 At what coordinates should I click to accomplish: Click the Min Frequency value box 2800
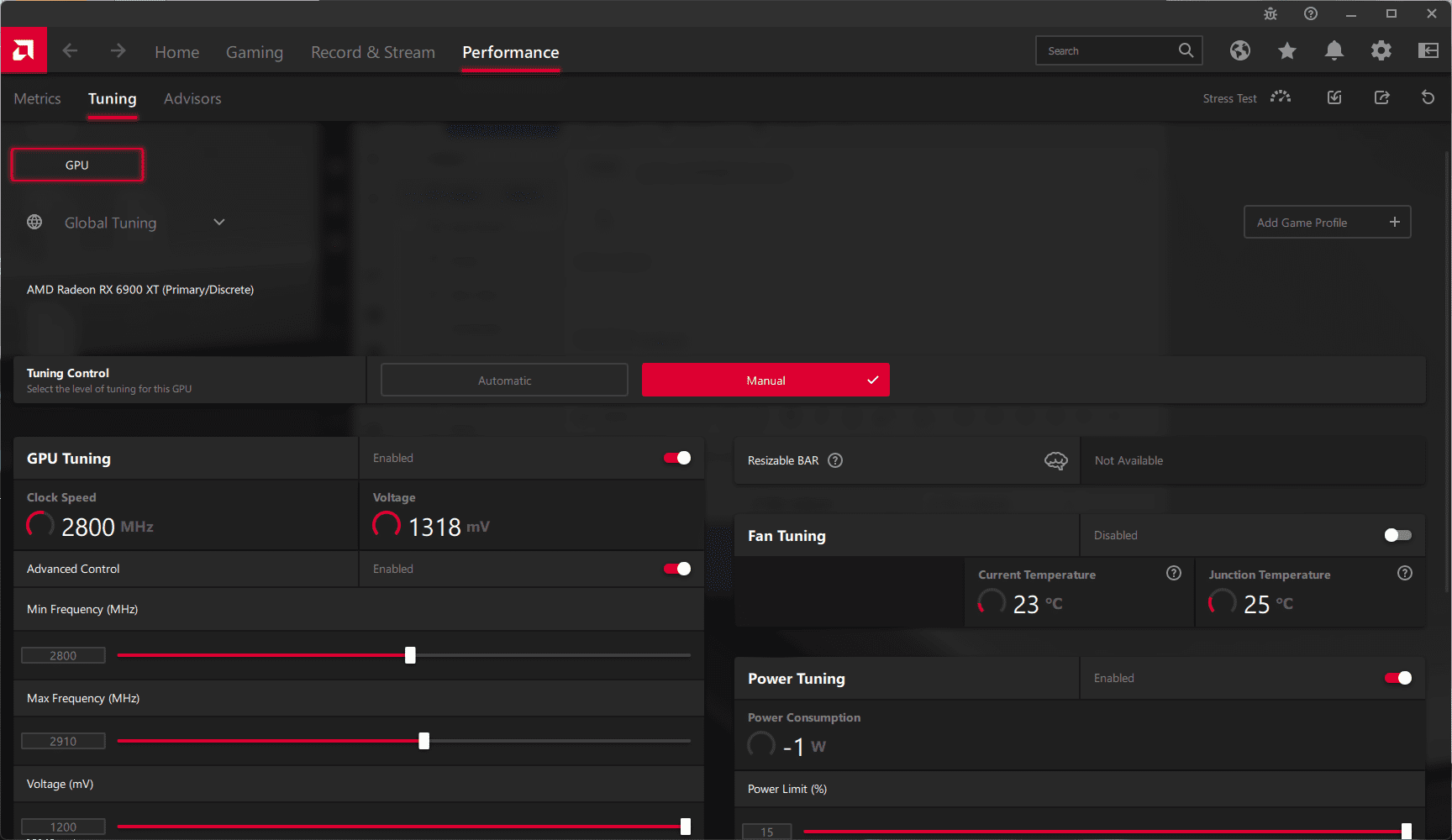pyautogui.click(x=63, y=655)
